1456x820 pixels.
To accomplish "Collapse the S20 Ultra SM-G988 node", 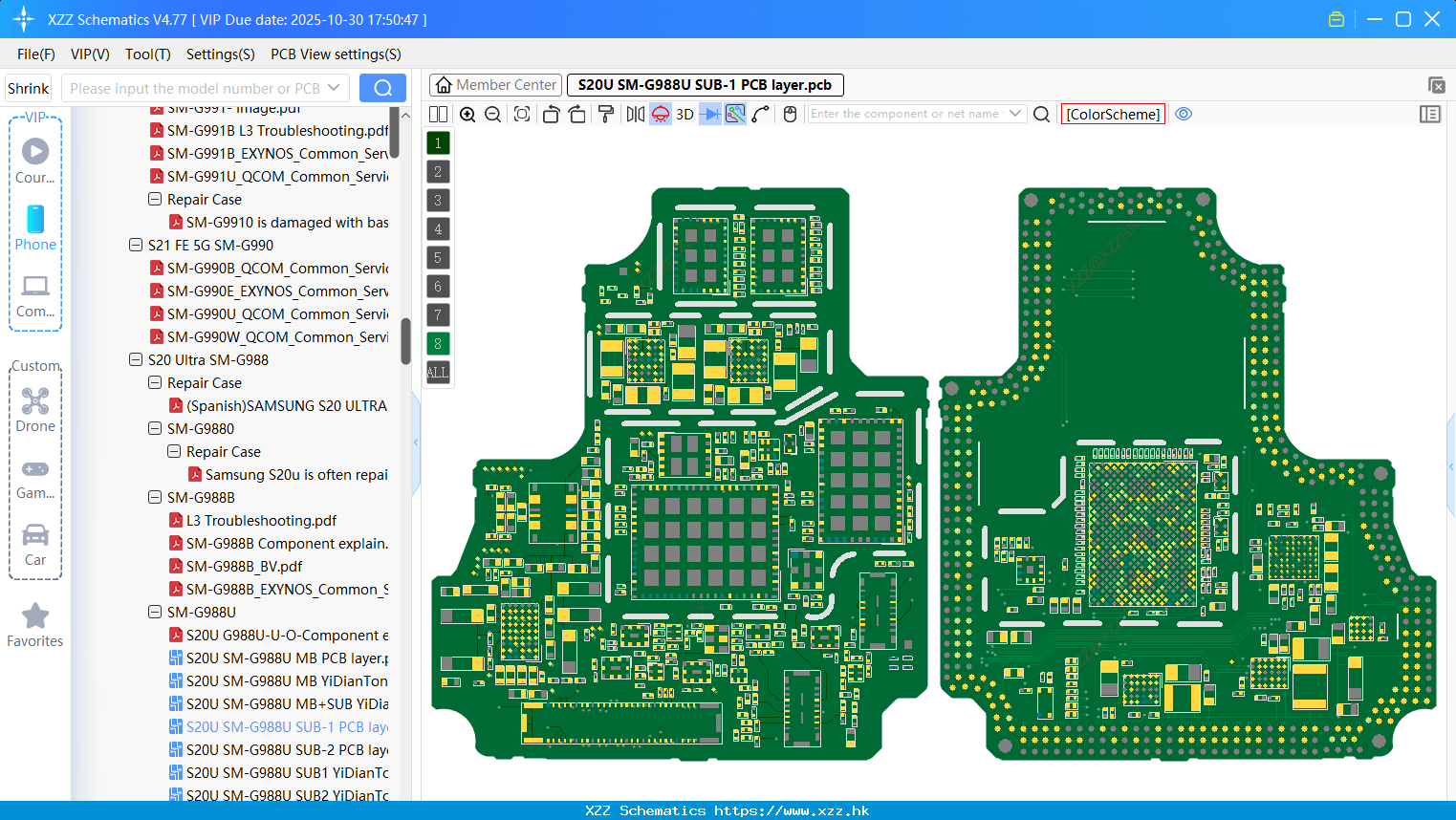I will [136, 360].
